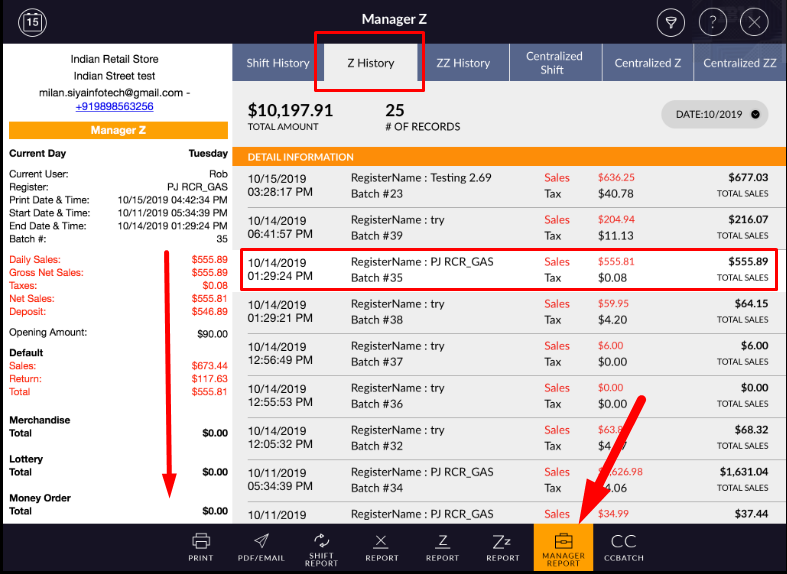Select the Batch #23 Testing 2.69 record
This screenshot has height=574, width=787.
click(x=508, y=185)
